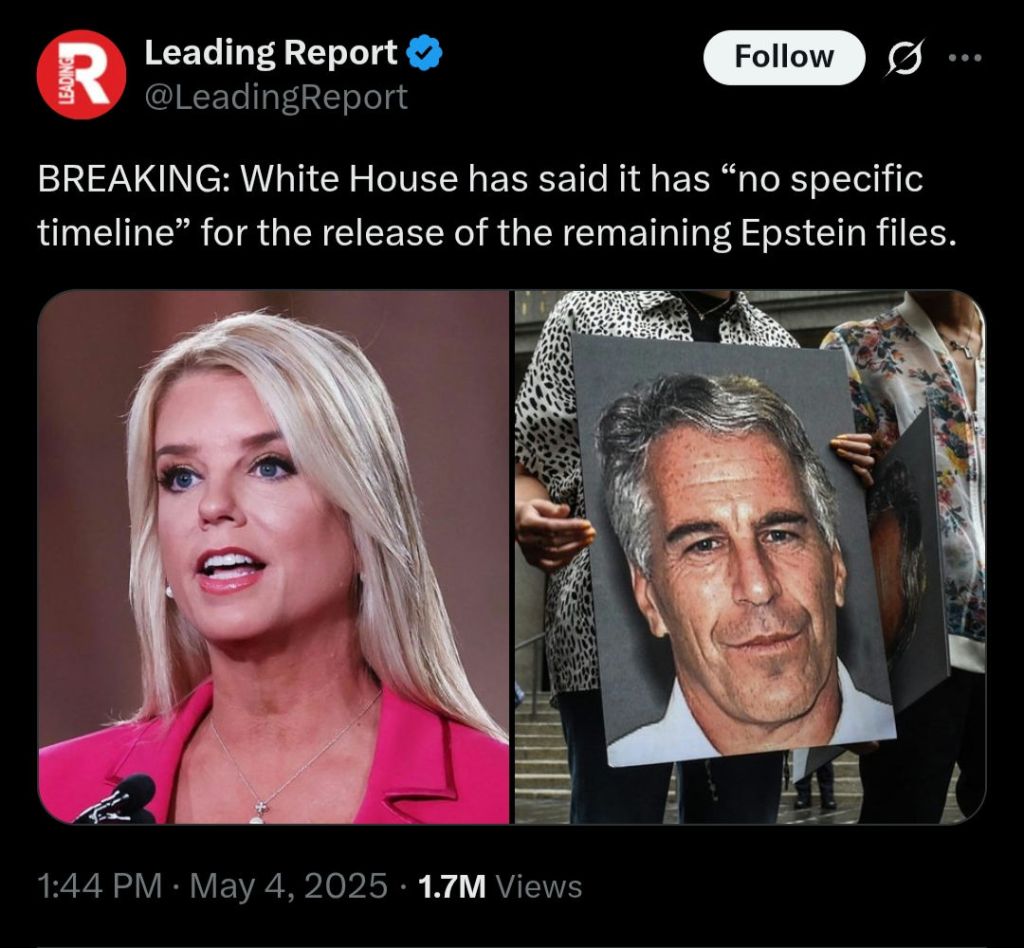Open the left photo of blonde woman
Image resolution: width=1024 pixels, height=948 pixels.
[273, 556]
